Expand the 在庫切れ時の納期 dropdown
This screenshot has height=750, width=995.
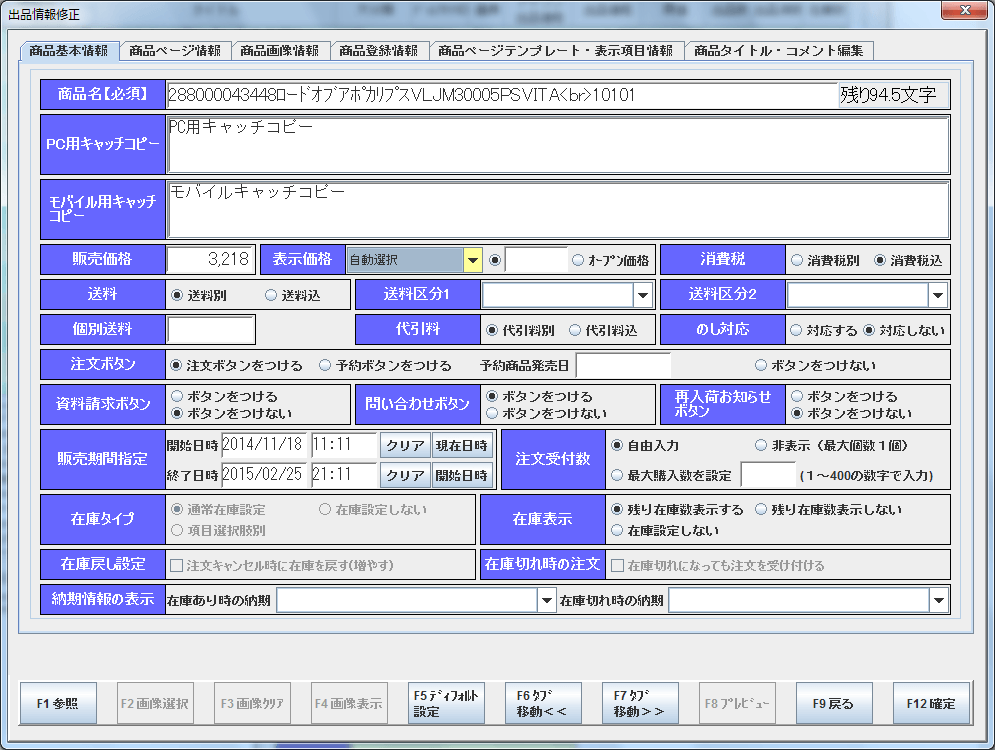[938, 600]
